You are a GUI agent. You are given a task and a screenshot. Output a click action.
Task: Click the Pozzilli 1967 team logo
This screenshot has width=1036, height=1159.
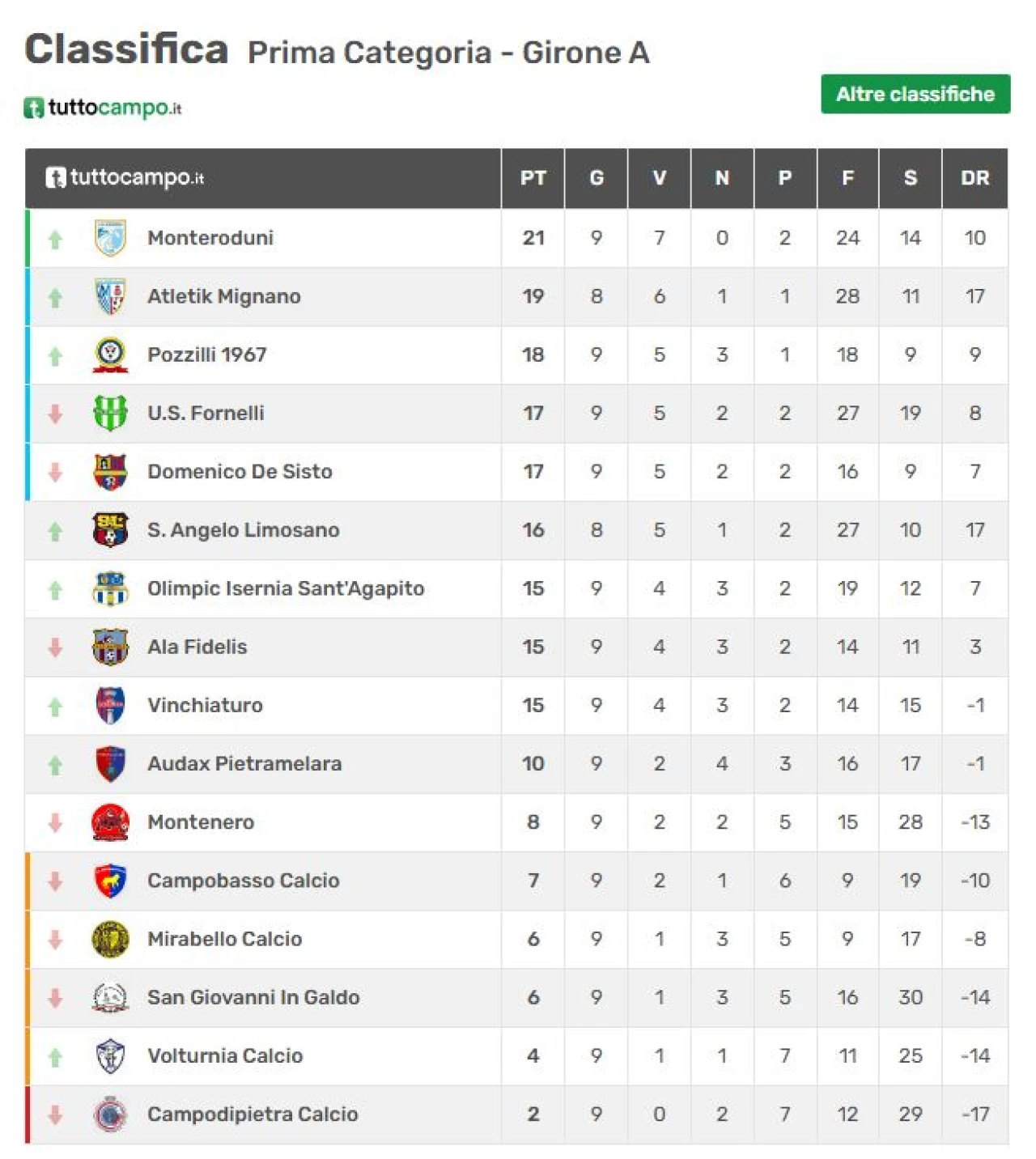point(110,354)
